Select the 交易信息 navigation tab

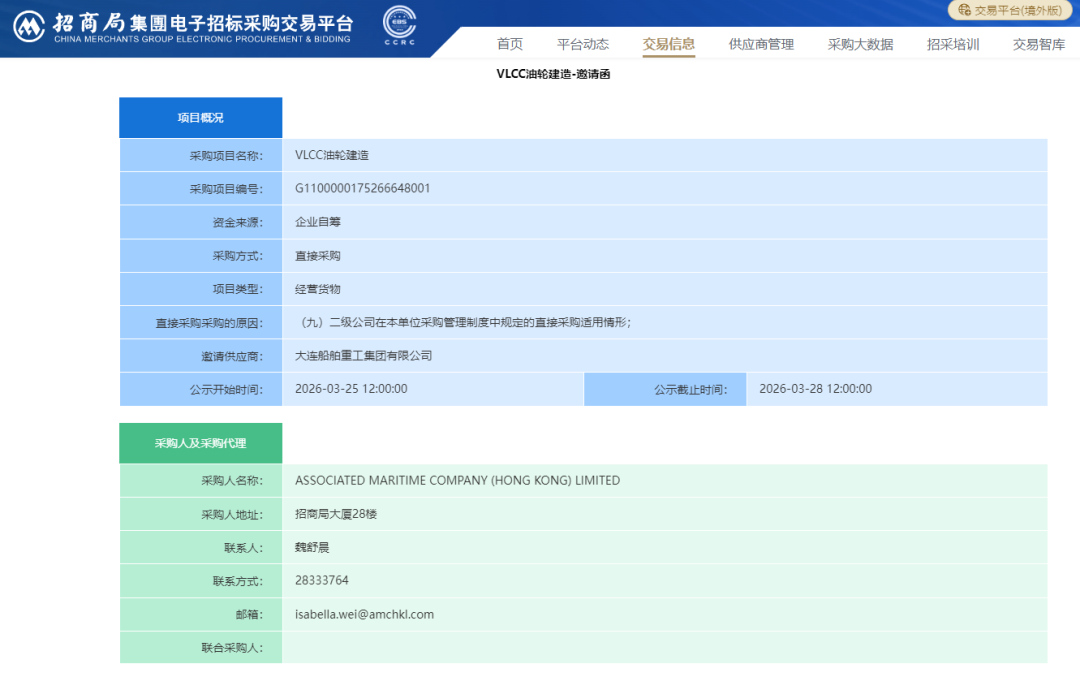coord(668,44)
